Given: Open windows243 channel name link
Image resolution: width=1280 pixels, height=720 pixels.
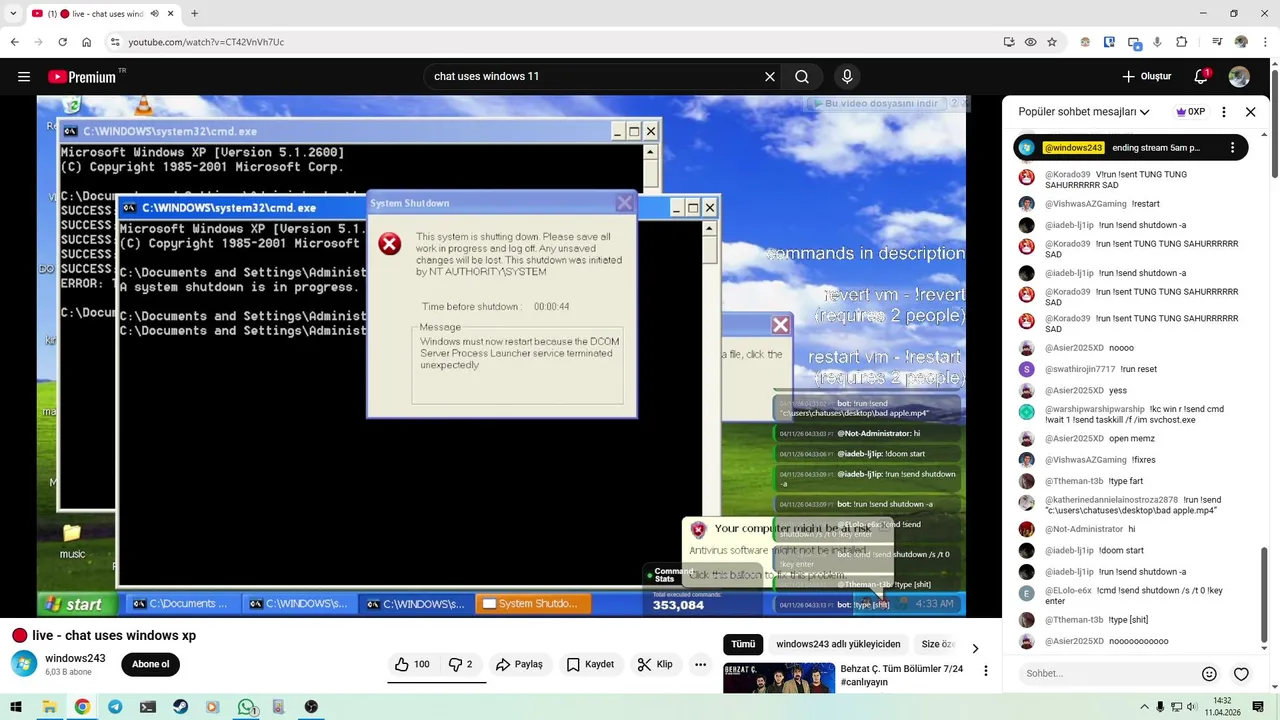Looking at the screenshot, I should coord(75,658).
